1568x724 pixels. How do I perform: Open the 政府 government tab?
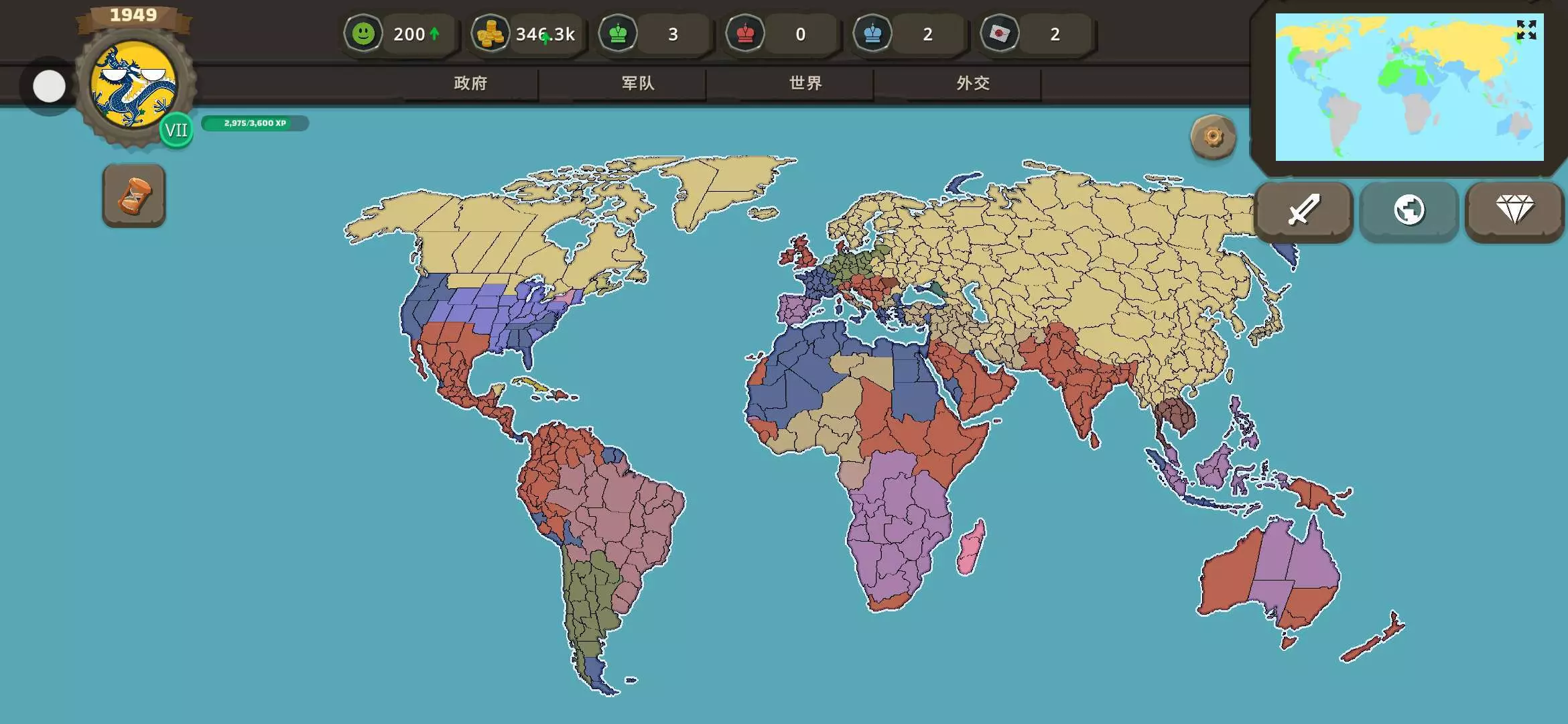point(470,83)
